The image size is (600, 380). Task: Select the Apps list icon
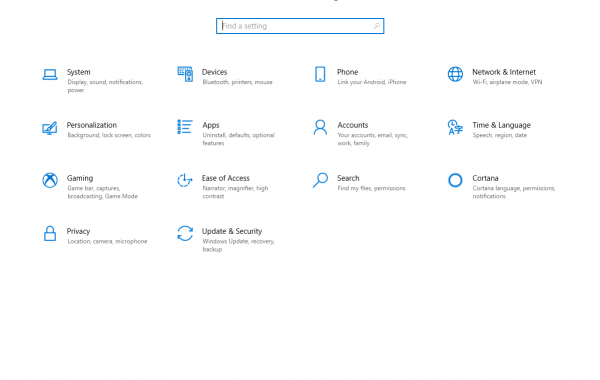click(x=185, y=127)
